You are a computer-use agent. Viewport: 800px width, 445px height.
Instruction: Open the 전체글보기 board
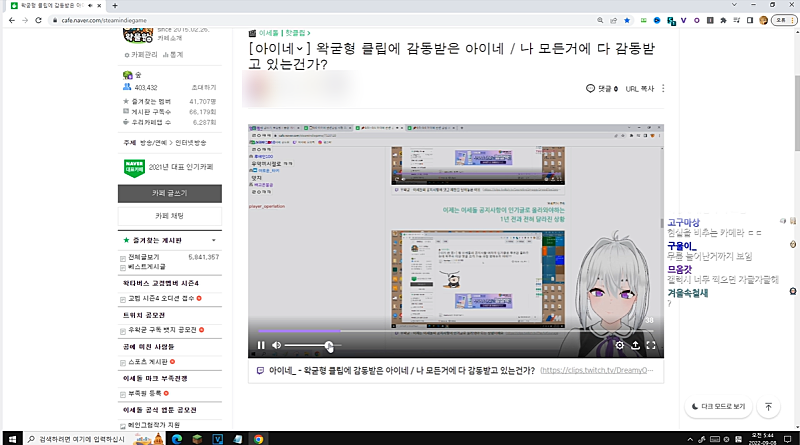[143, 257]
